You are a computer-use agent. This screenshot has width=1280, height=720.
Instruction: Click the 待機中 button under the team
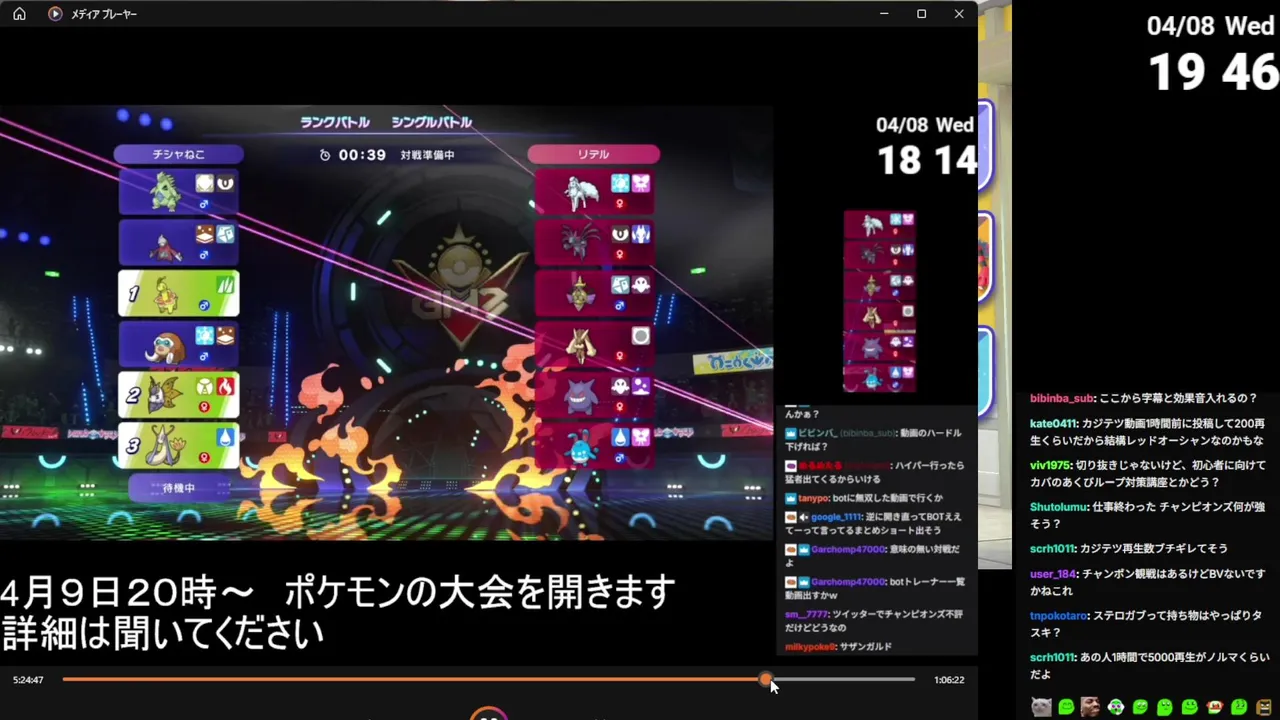178,488
